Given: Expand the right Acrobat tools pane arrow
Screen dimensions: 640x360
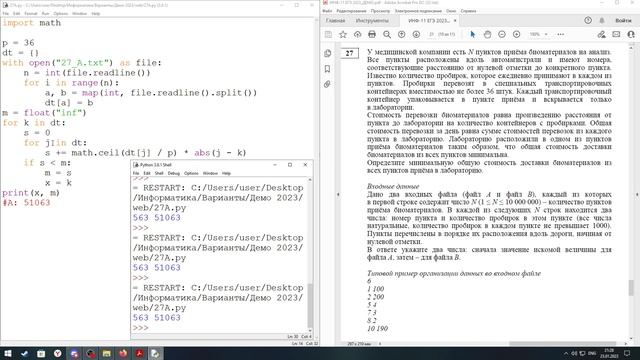Looking at the screenshot, I should tap(637, 195).
